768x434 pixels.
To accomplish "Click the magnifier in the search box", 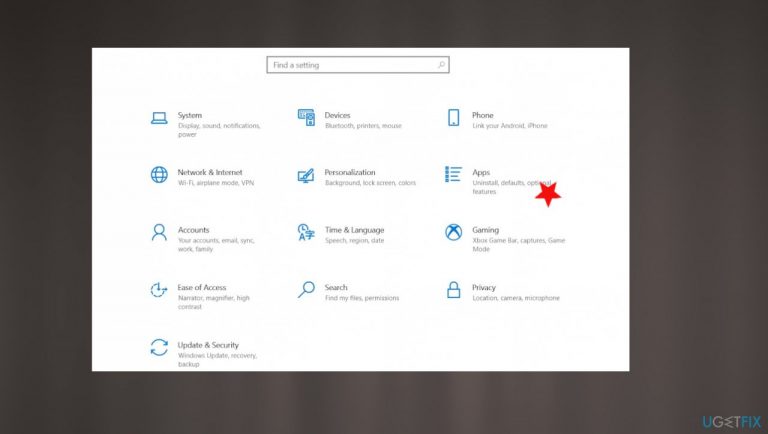I will (x=441, y=65).
